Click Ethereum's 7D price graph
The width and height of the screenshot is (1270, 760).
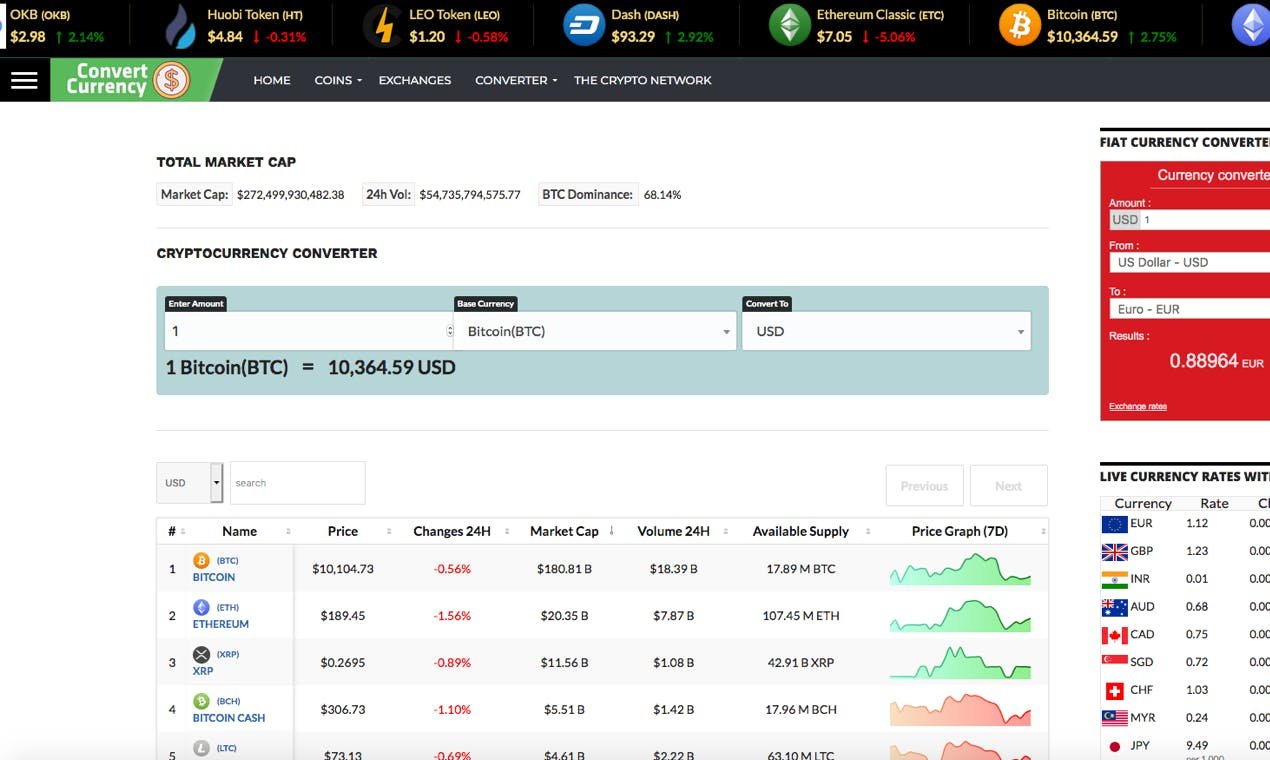[960, 616]
